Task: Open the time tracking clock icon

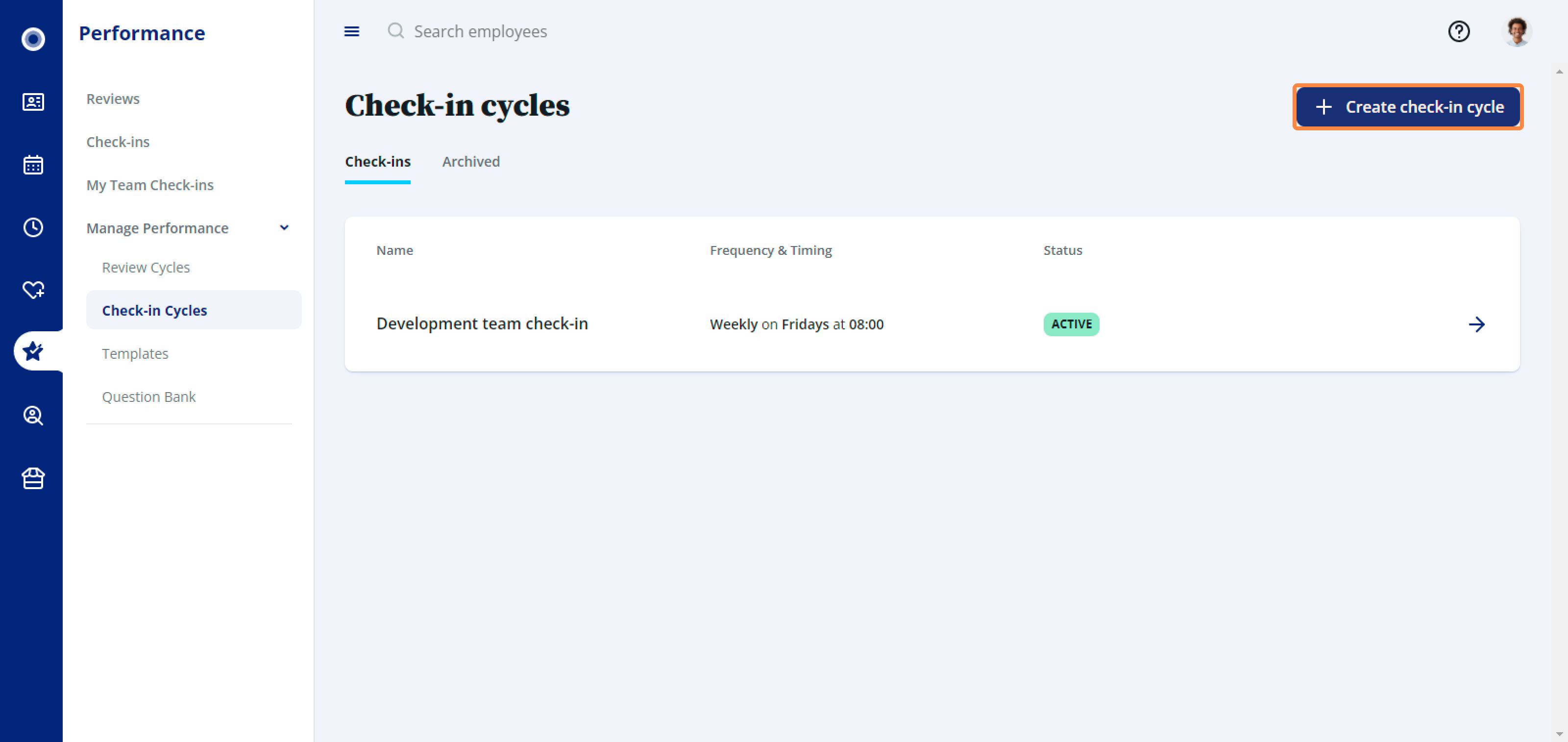Action: pyautogui.click(x=33, y=227)
